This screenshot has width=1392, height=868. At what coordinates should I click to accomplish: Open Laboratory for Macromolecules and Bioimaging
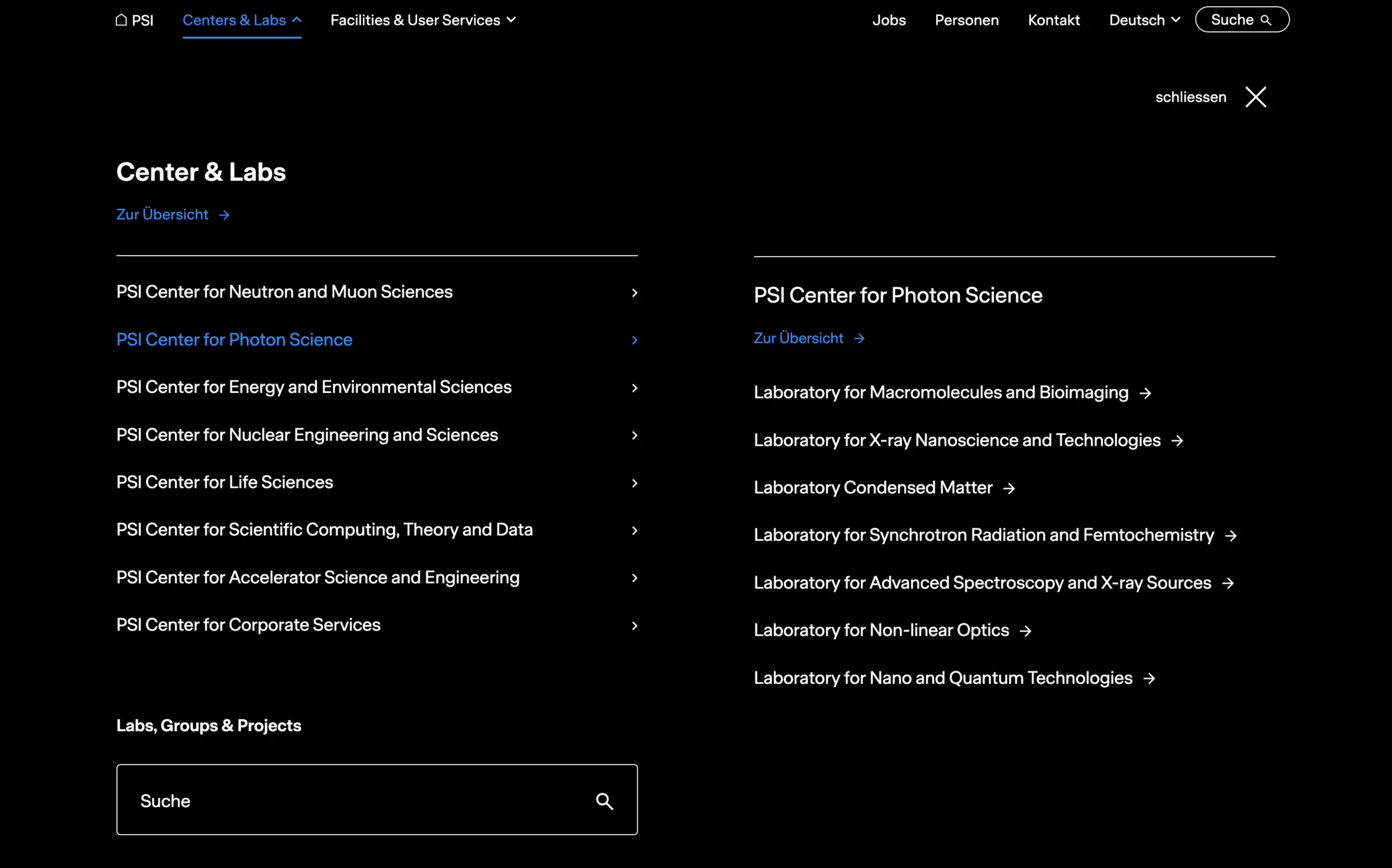[941, 392]
